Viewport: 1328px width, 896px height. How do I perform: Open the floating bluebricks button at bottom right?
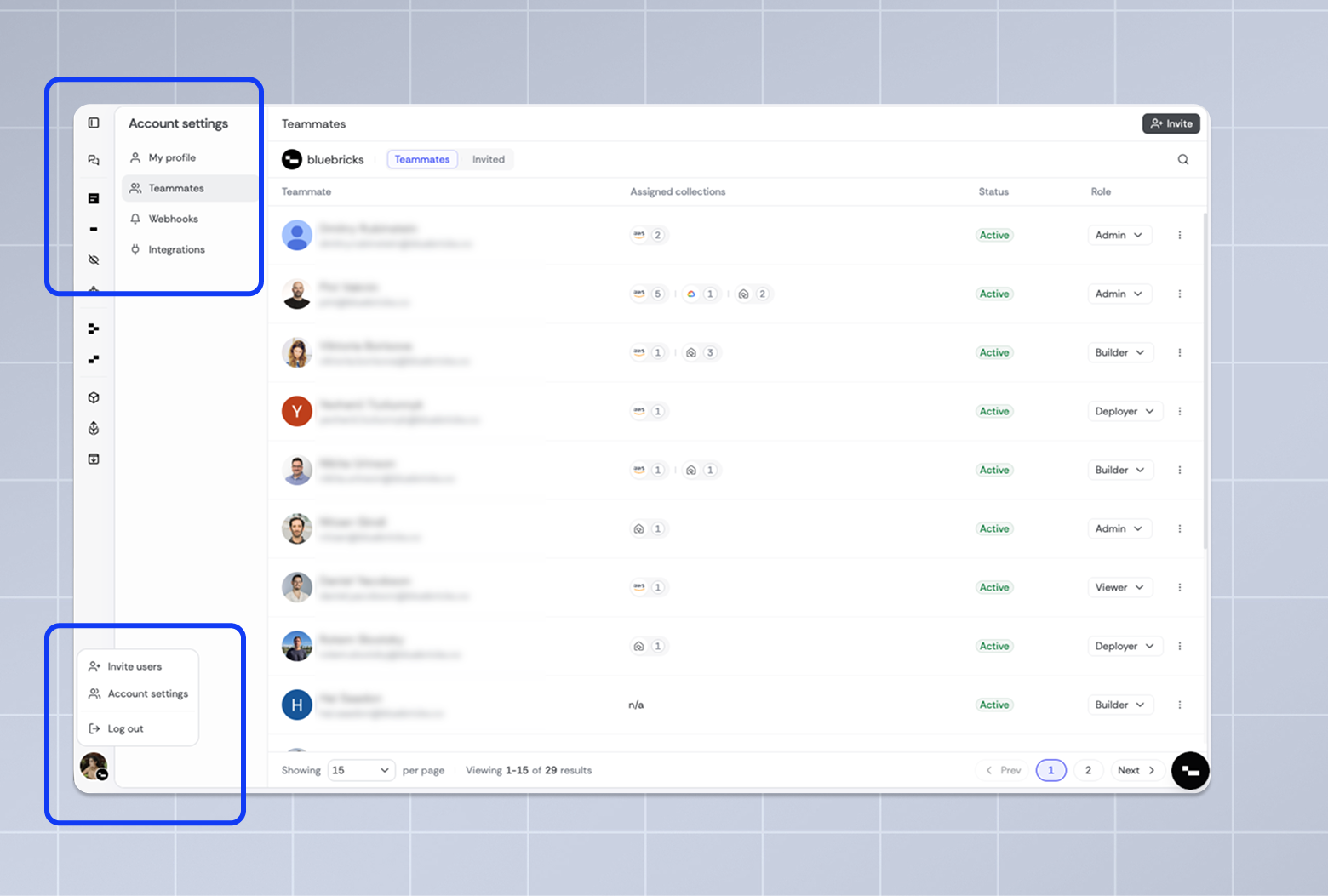1190,771
